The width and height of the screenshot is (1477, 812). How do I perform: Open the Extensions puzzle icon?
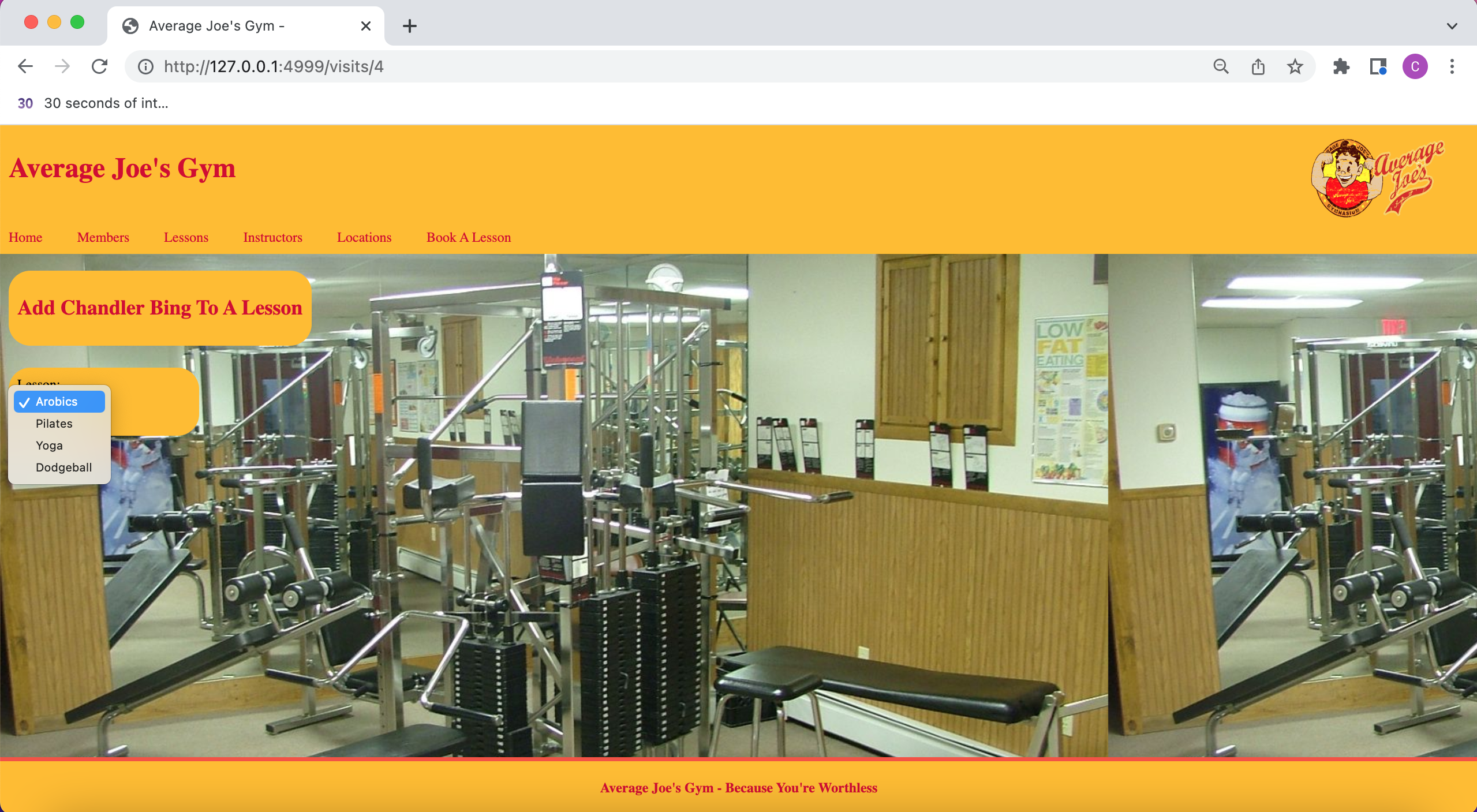[1341, 67]
